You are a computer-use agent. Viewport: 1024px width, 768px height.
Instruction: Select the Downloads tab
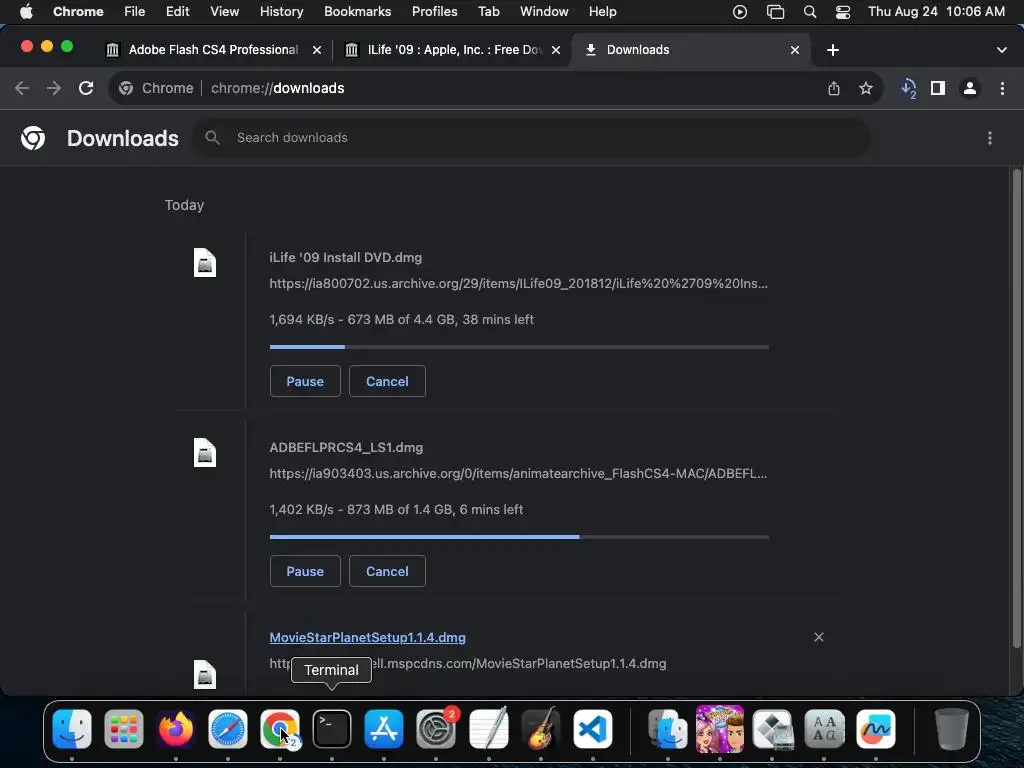(691, 50)
